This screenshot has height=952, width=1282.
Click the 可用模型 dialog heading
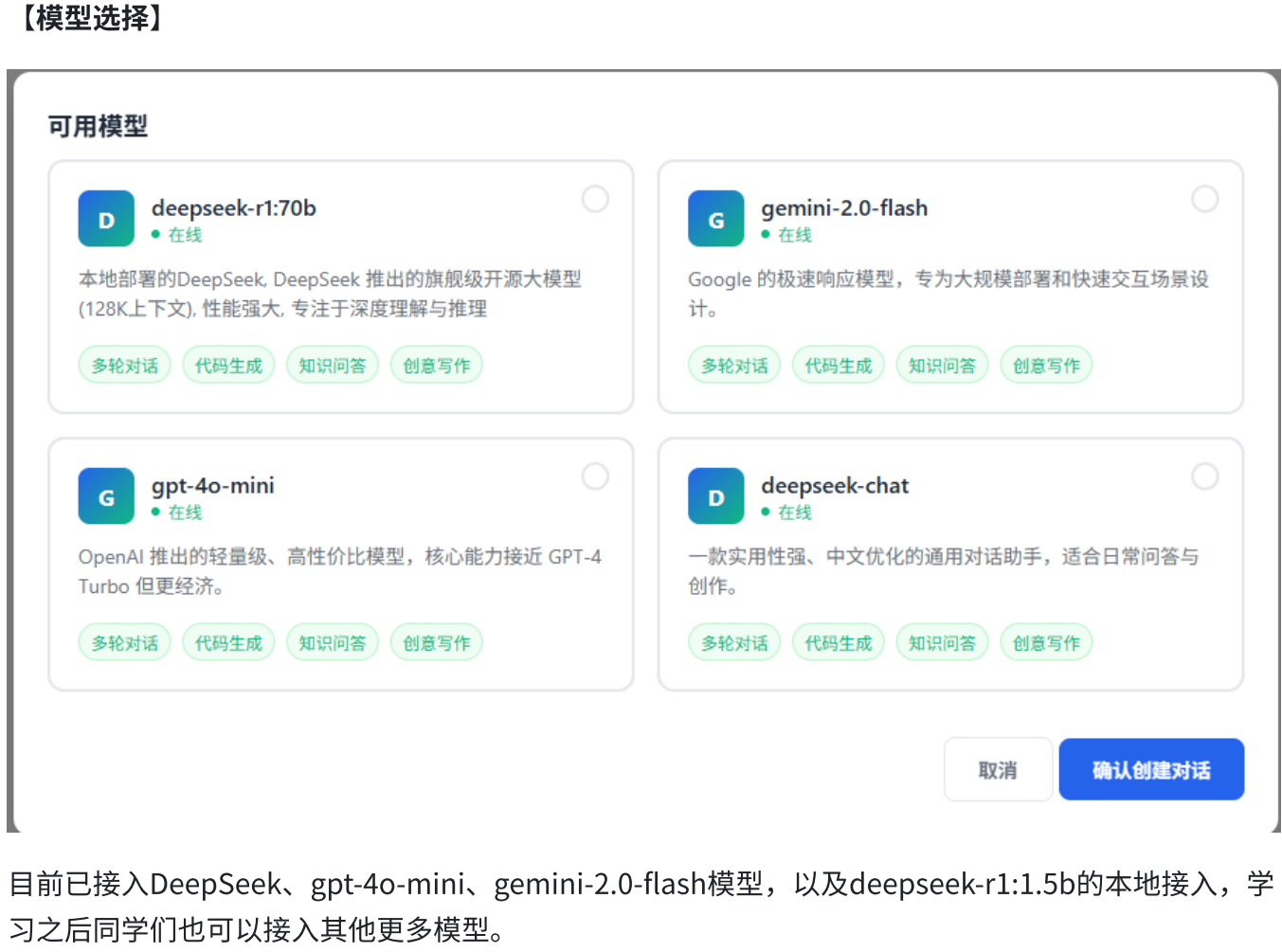point(99,126)
